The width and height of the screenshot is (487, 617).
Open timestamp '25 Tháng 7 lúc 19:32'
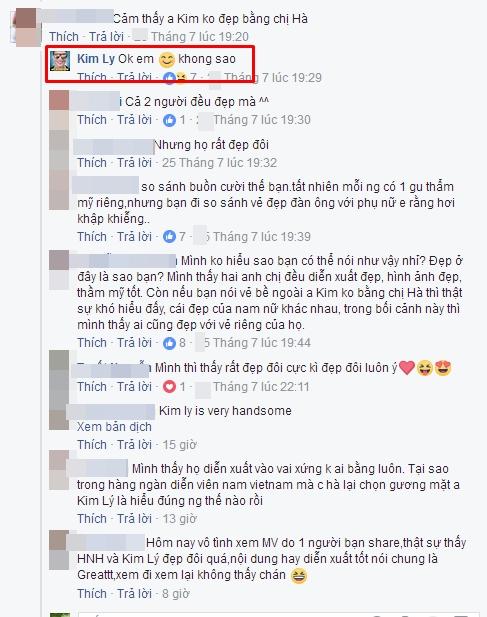click(220, 163)
